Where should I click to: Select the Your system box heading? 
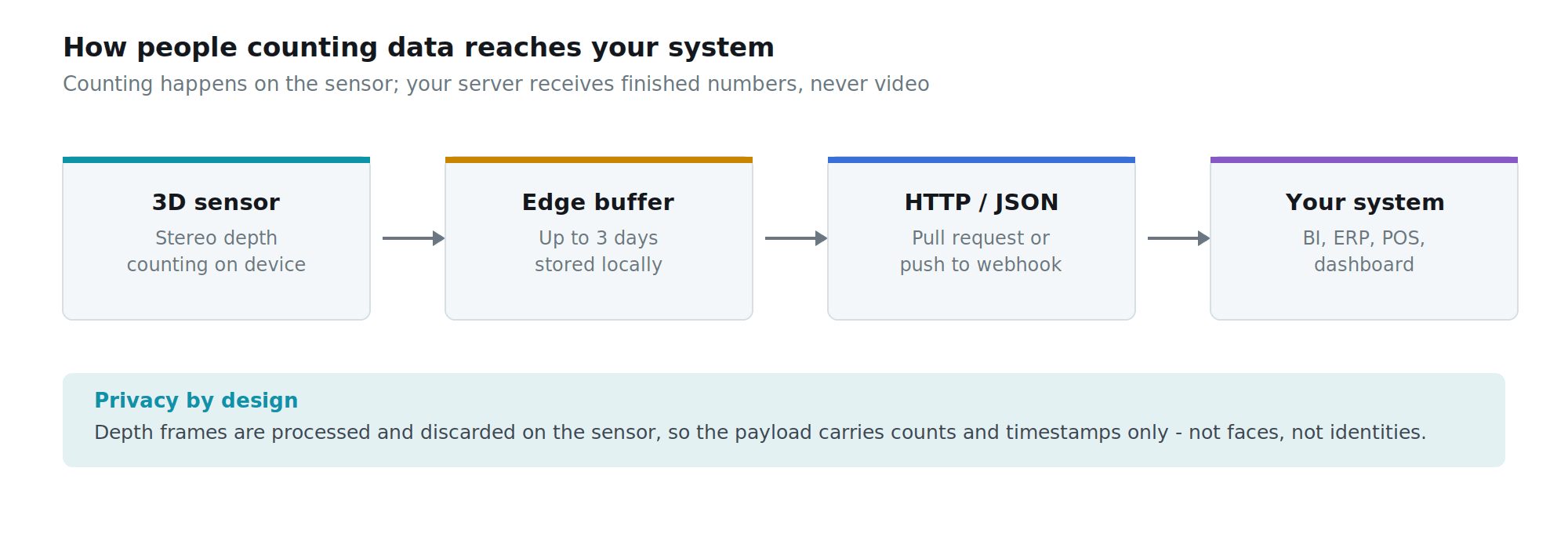coord(1364,202)
